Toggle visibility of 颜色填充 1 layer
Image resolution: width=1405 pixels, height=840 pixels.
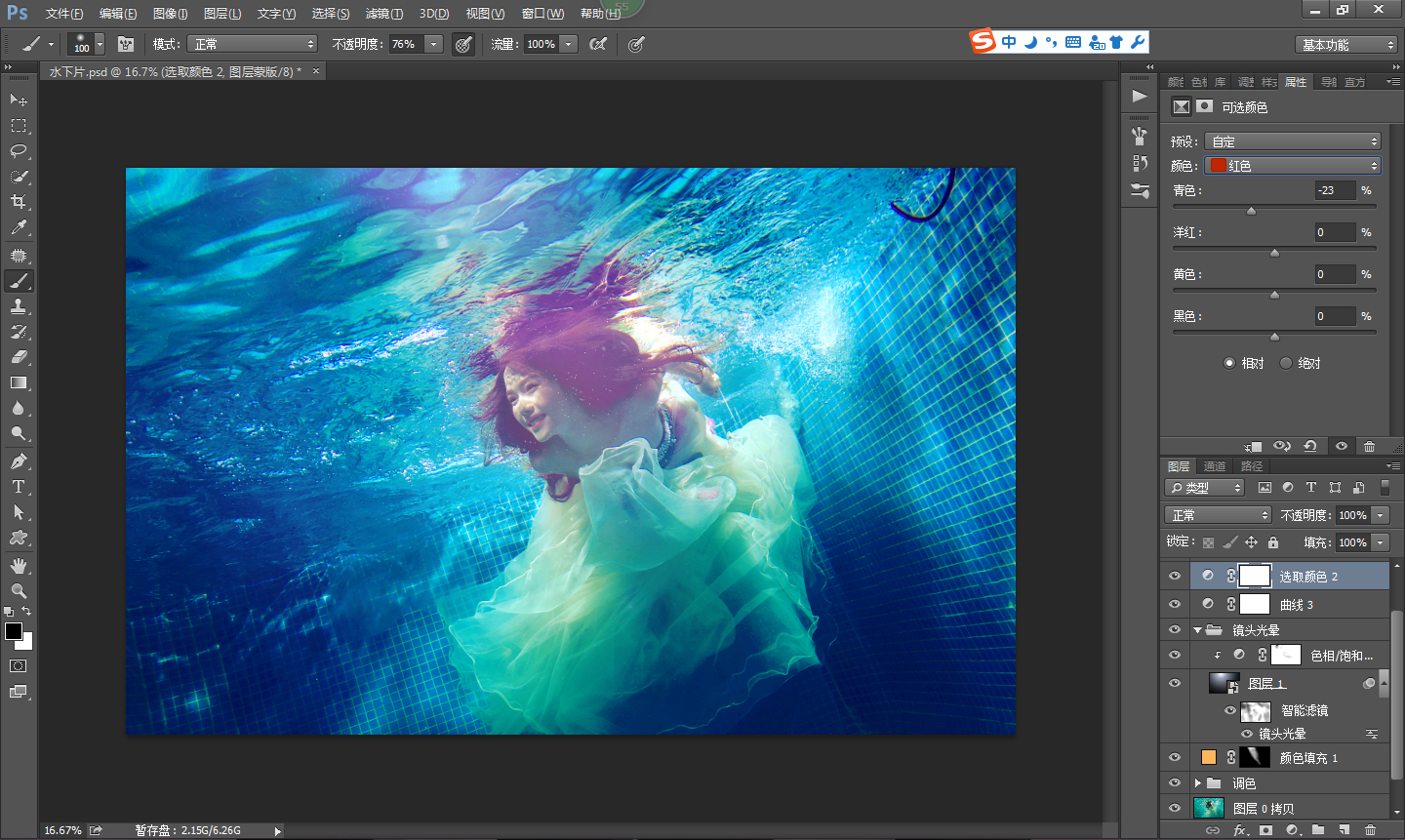click(x=1175, y=757)
